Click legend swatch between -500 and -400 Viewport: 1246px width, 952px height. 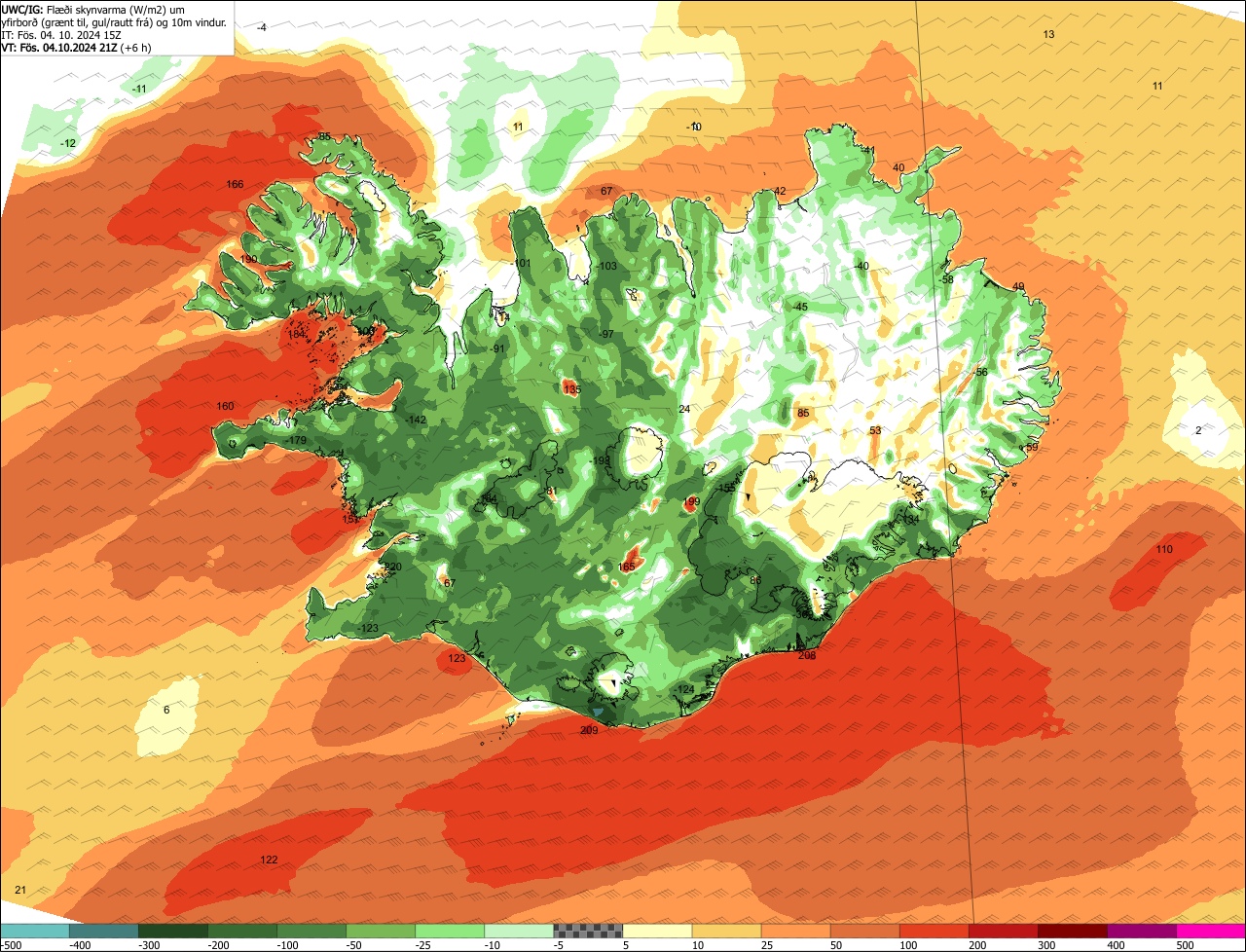coord(35,931)
